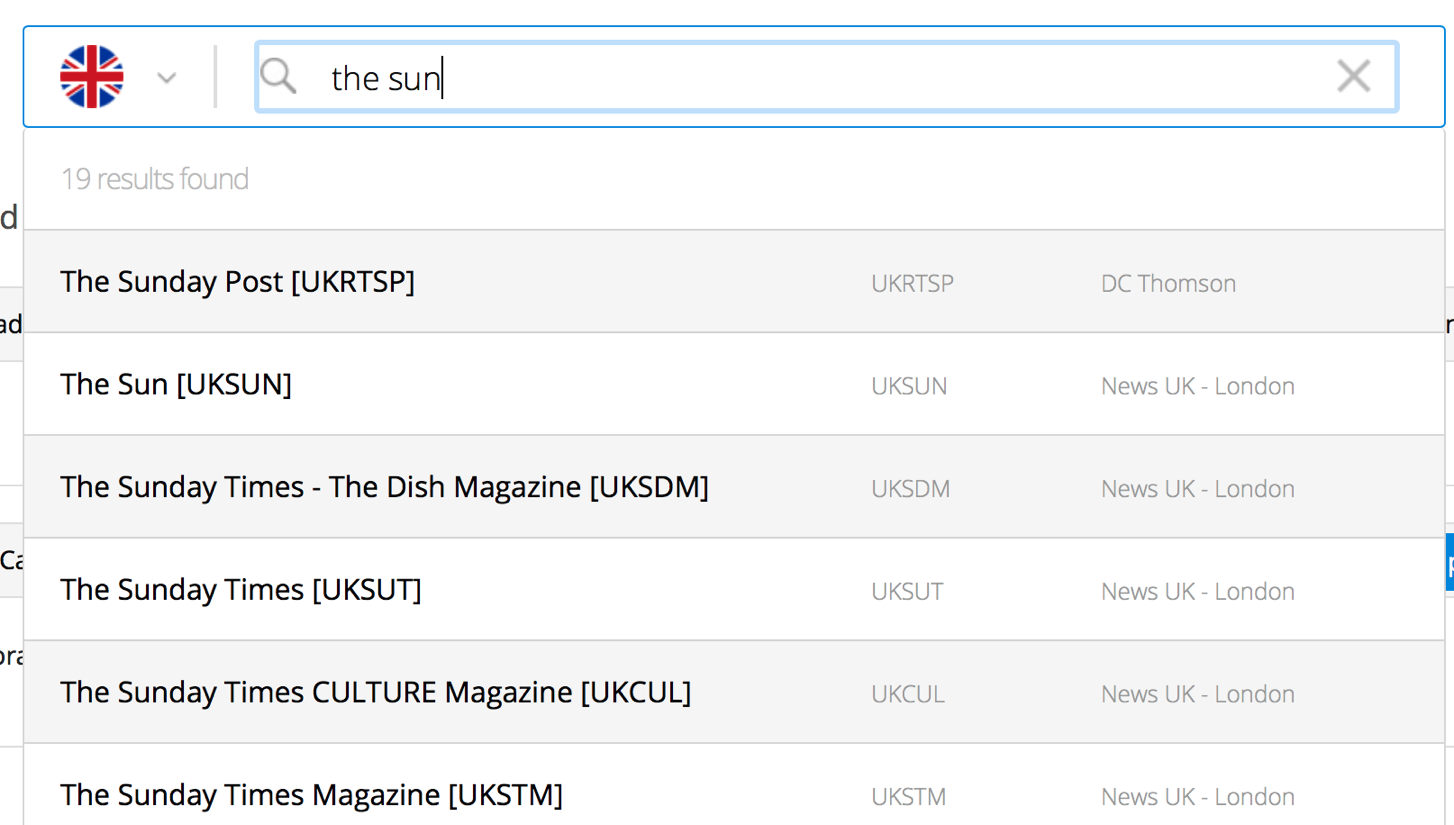Screen dimensions: 1454x825
Task: Focus the search field containing 'the sun'
Action: (826, 76)
